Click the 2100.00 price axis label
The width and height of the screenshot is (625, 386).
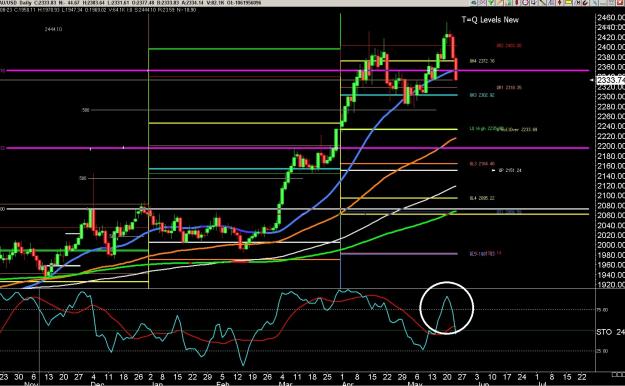coord(610,195)
